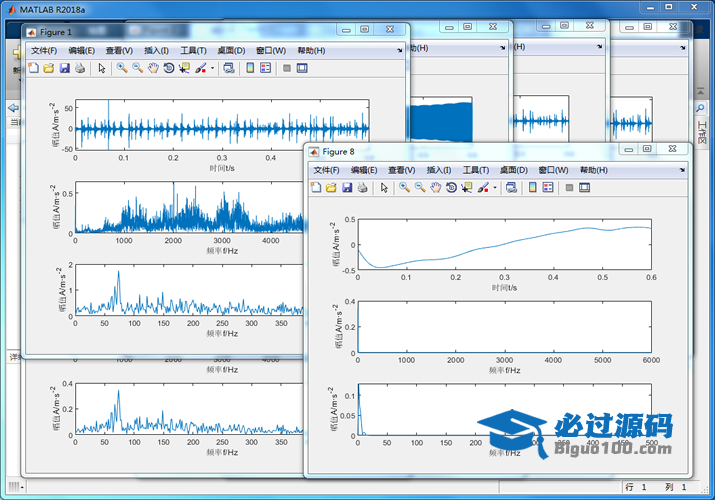715x500 pixels.
Task: Click Save Figure icon in Figure 1 toolbar
Action: [65, 68]
